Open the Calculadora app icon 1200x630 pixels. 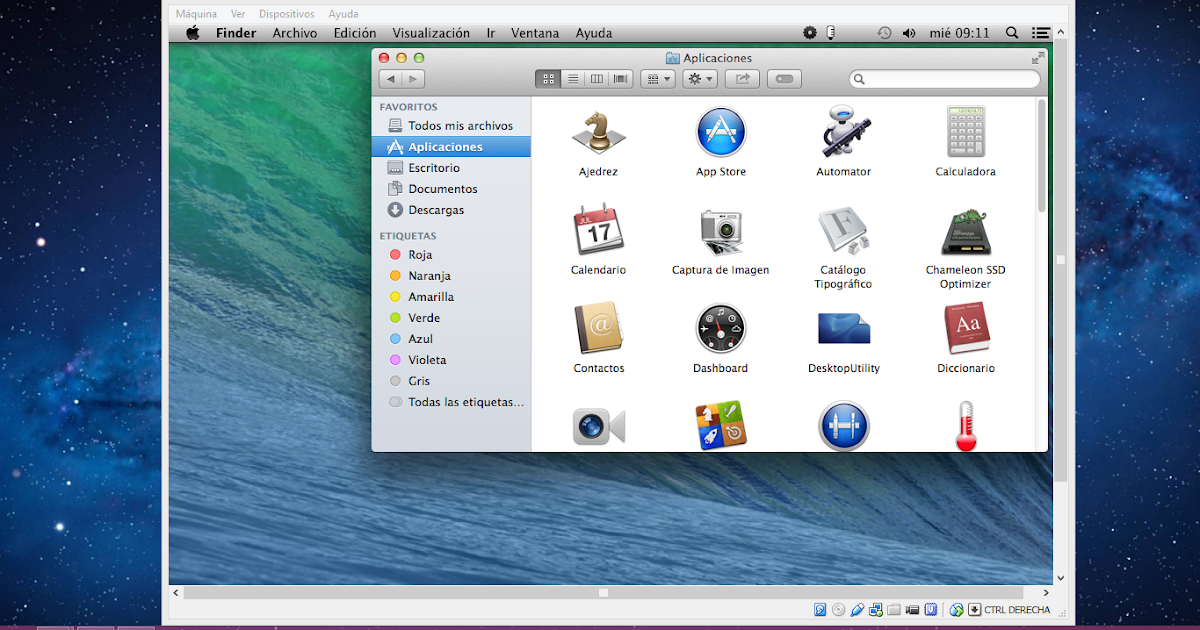click(965, 132)
